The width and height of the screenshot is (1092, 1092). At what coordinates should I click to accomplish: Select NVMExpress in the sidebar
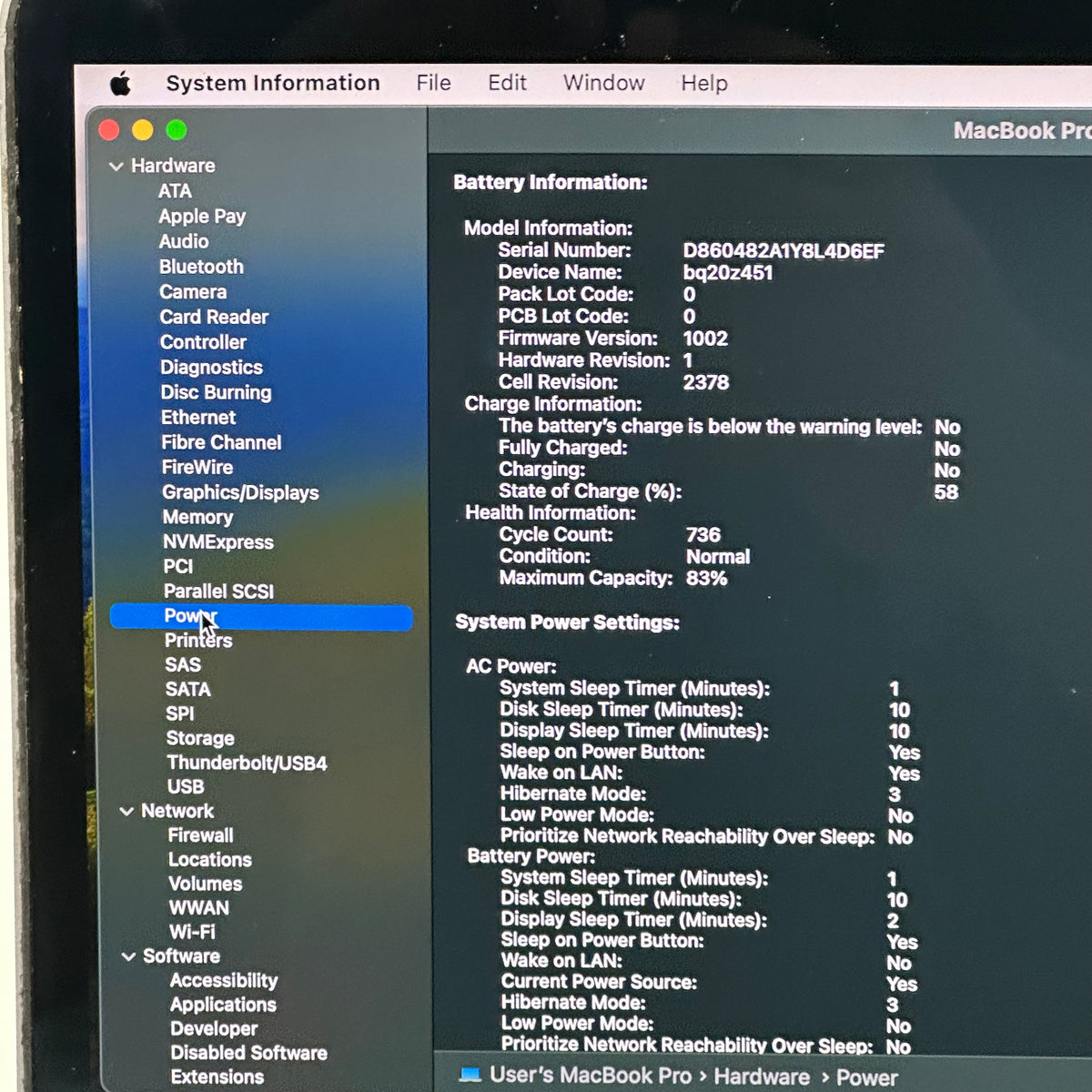(x=217, y=542)
